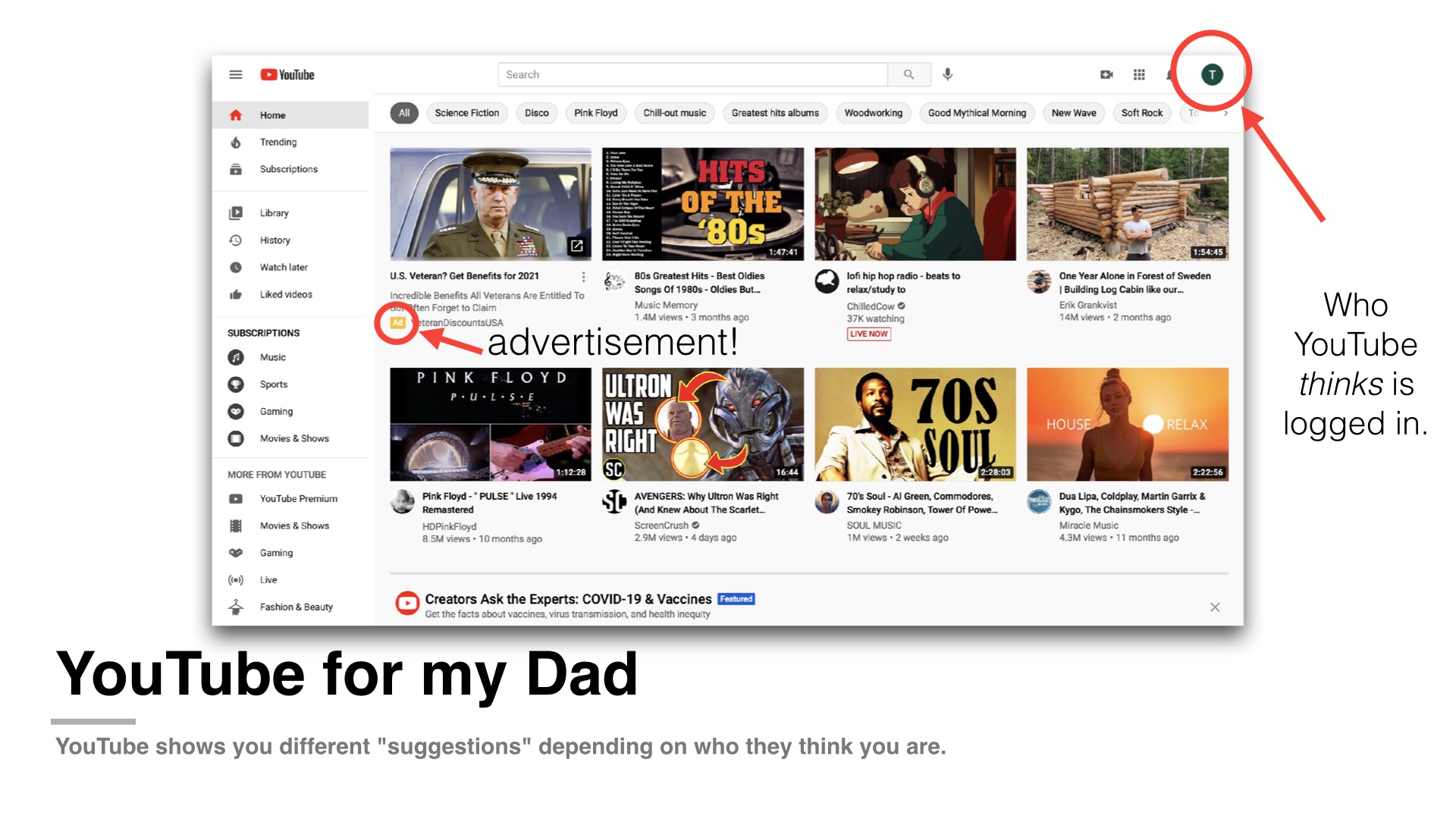Screen dimensions: 1456x819
Task: Select the All filter chip
Action: pyautogui.click(x=404, y=113)
